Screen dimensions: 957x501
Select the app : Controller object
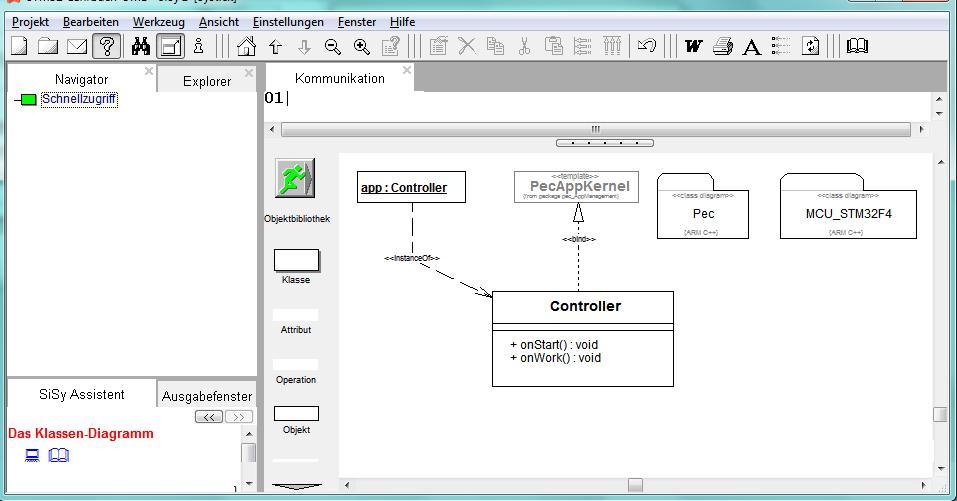click(x=411, y=187)
